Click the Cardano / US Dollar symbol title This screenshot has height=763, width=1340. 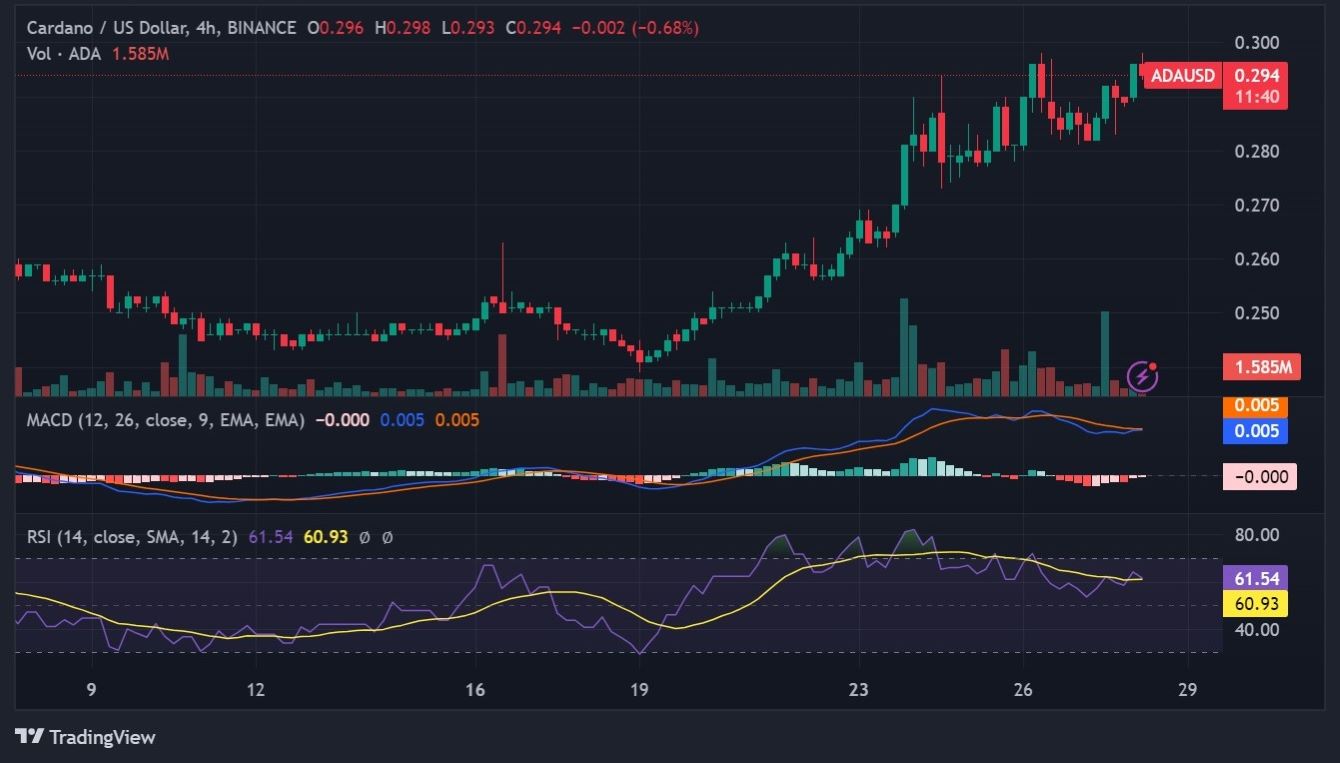109,28
